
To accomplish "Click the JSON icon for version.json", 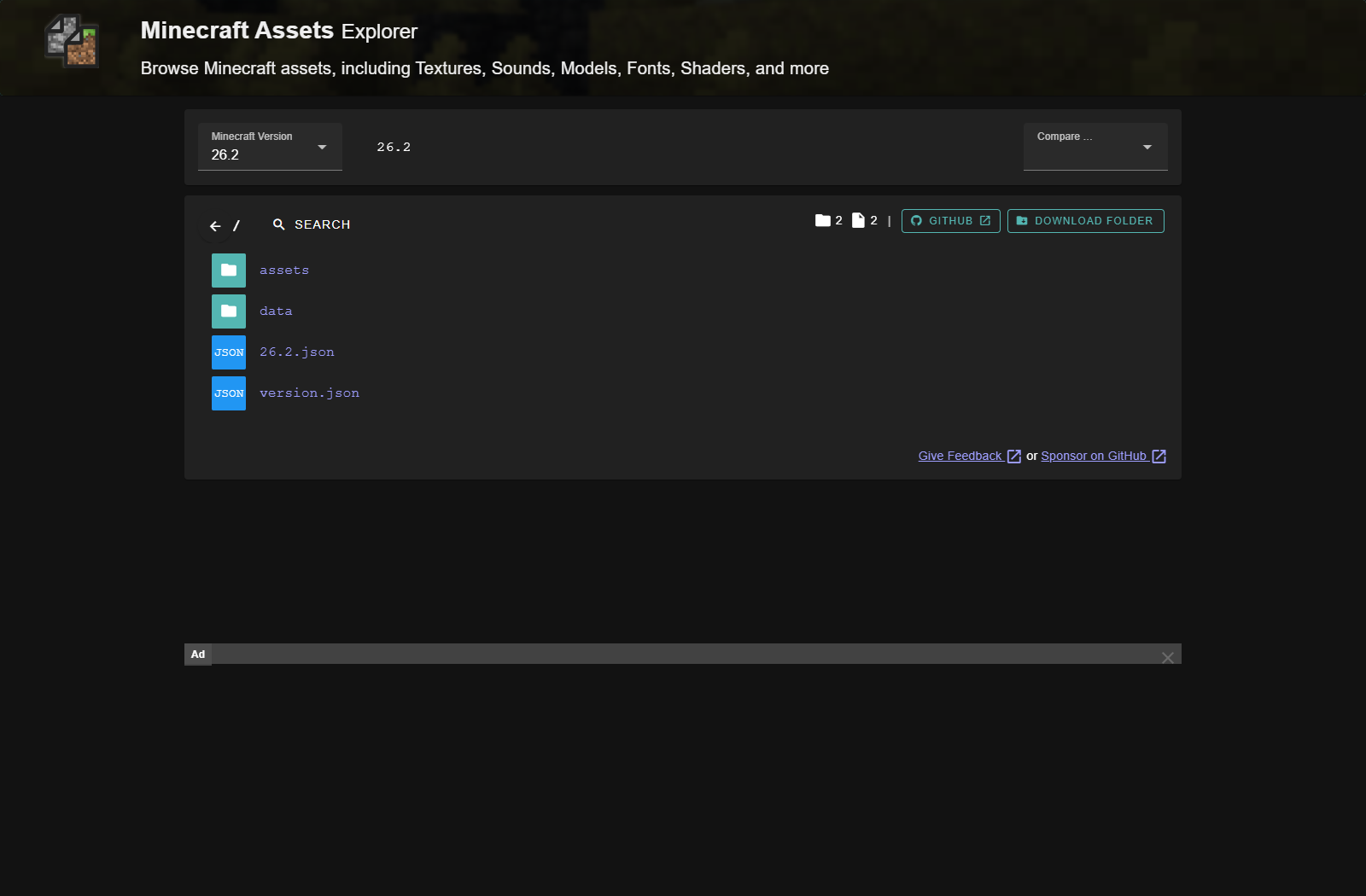I will 229,393.
